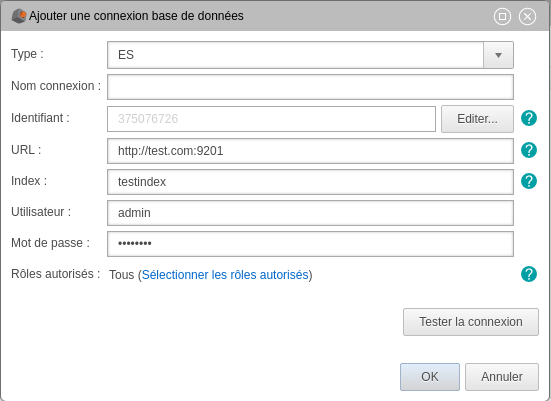Click Tester la connexion button
This screenshot has height=401, width=551.
tap(471, 322)
